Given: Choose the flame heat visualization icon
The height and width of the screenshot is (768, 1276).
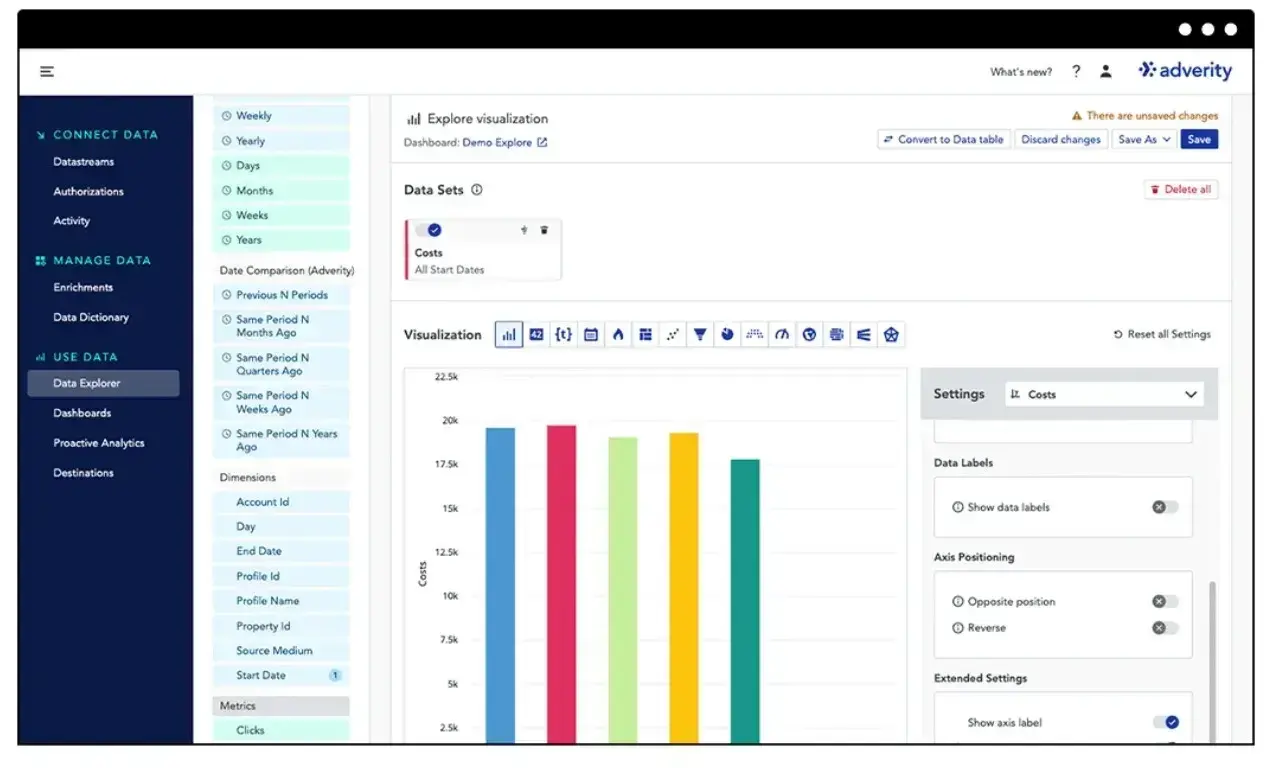Looking at the screenshot, I should coord(618,335).
